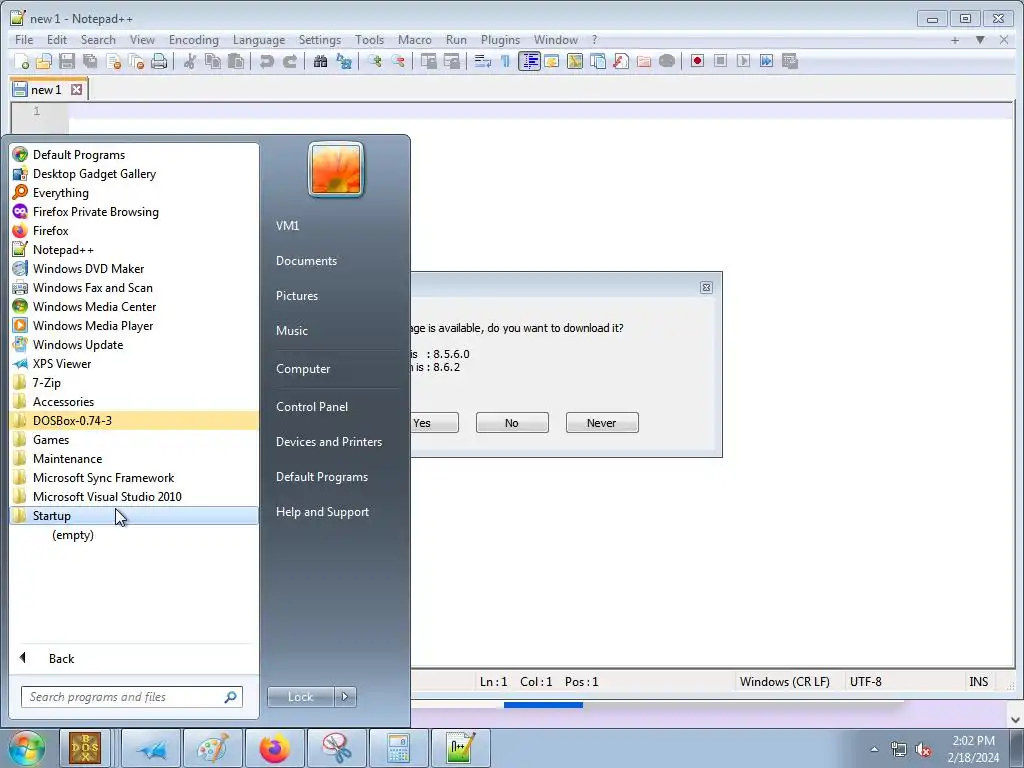Screen dimensions: 1024x768
Task: Open Paint from the taskbar
Action: point(213,748)
